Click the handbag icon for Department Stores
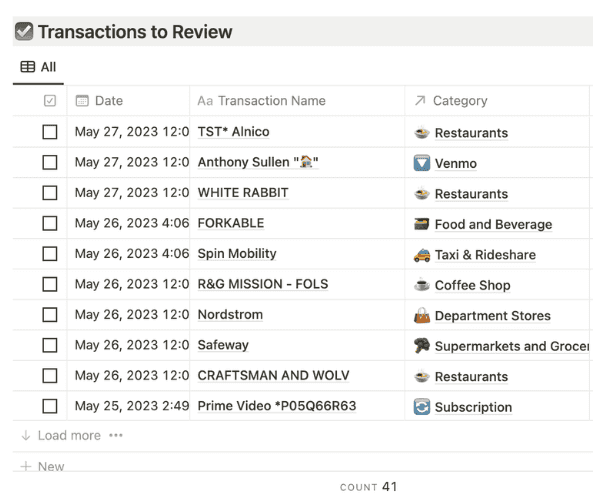 point(422,316)
